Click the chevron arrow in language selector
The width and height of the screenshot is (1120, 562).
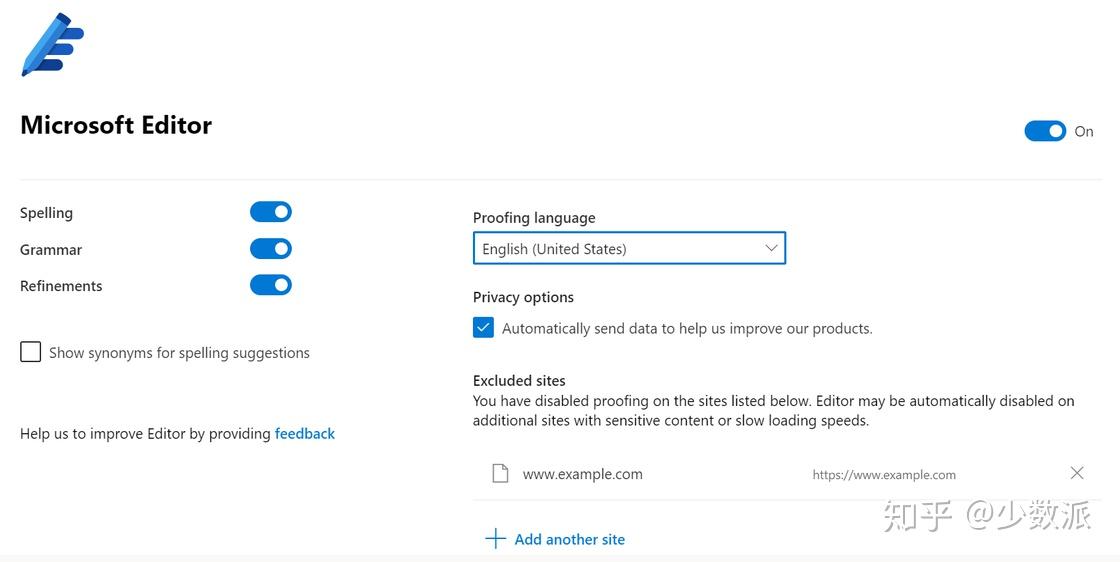click(771, 248)
